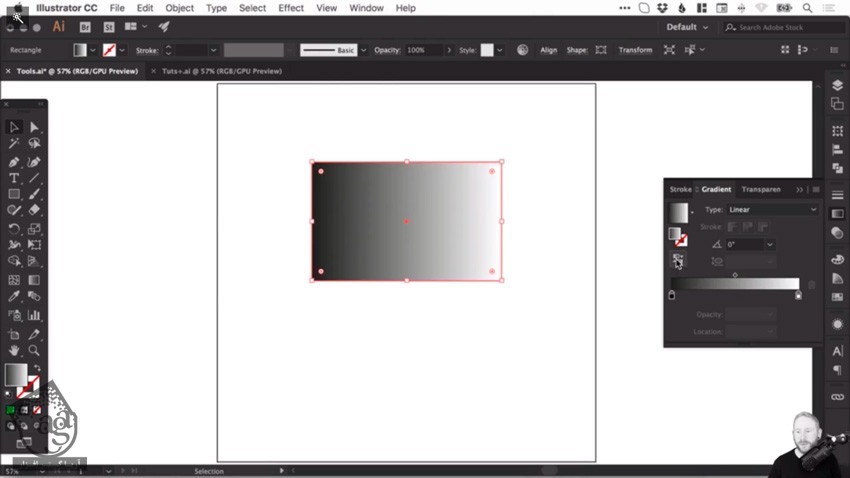Open the Type dropdown showing Linear
The height and width of the screenshot is (478, 850).
(772, 210)
